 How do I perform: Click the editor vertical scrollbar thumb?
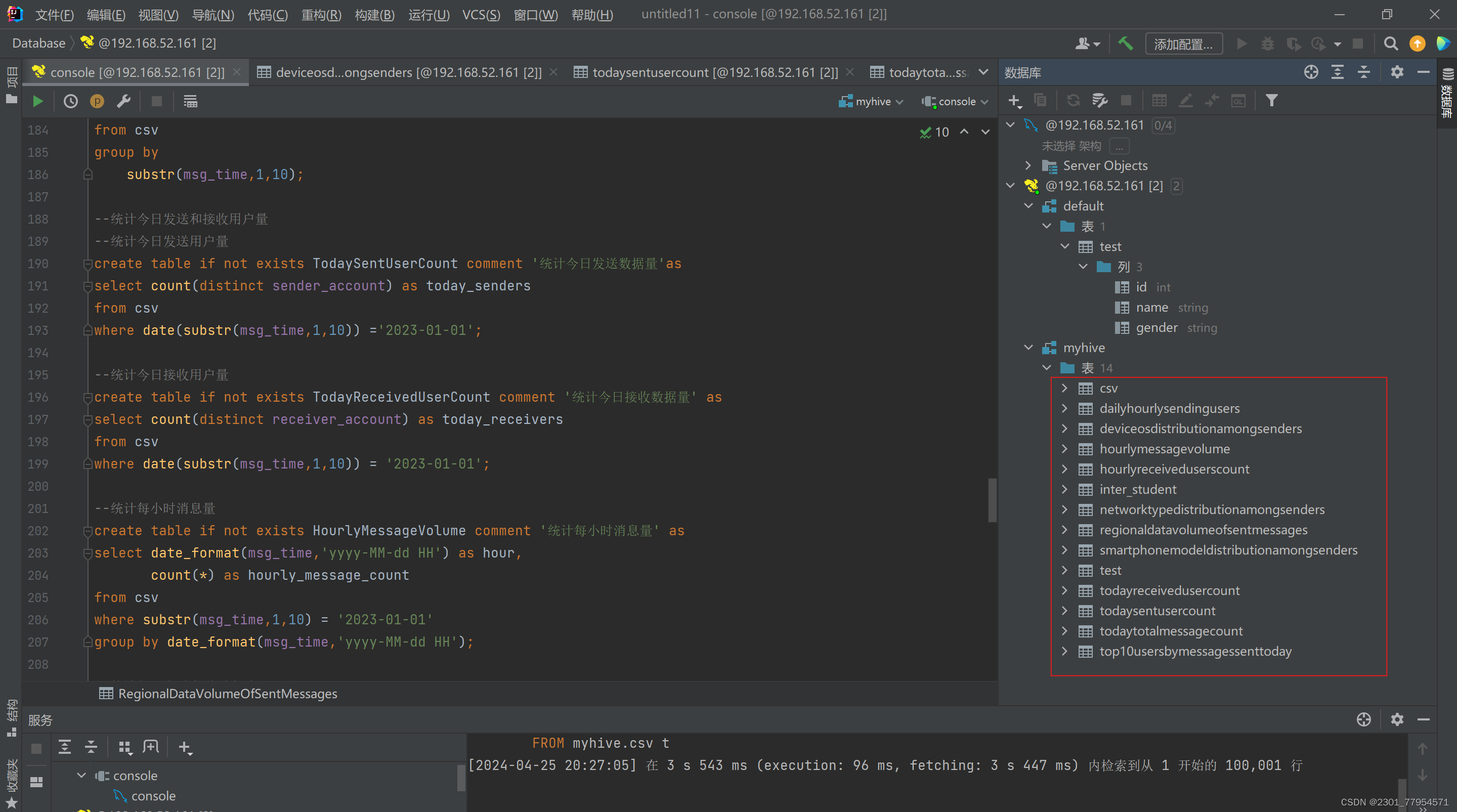pyautogui.click(x=992, y=500)
